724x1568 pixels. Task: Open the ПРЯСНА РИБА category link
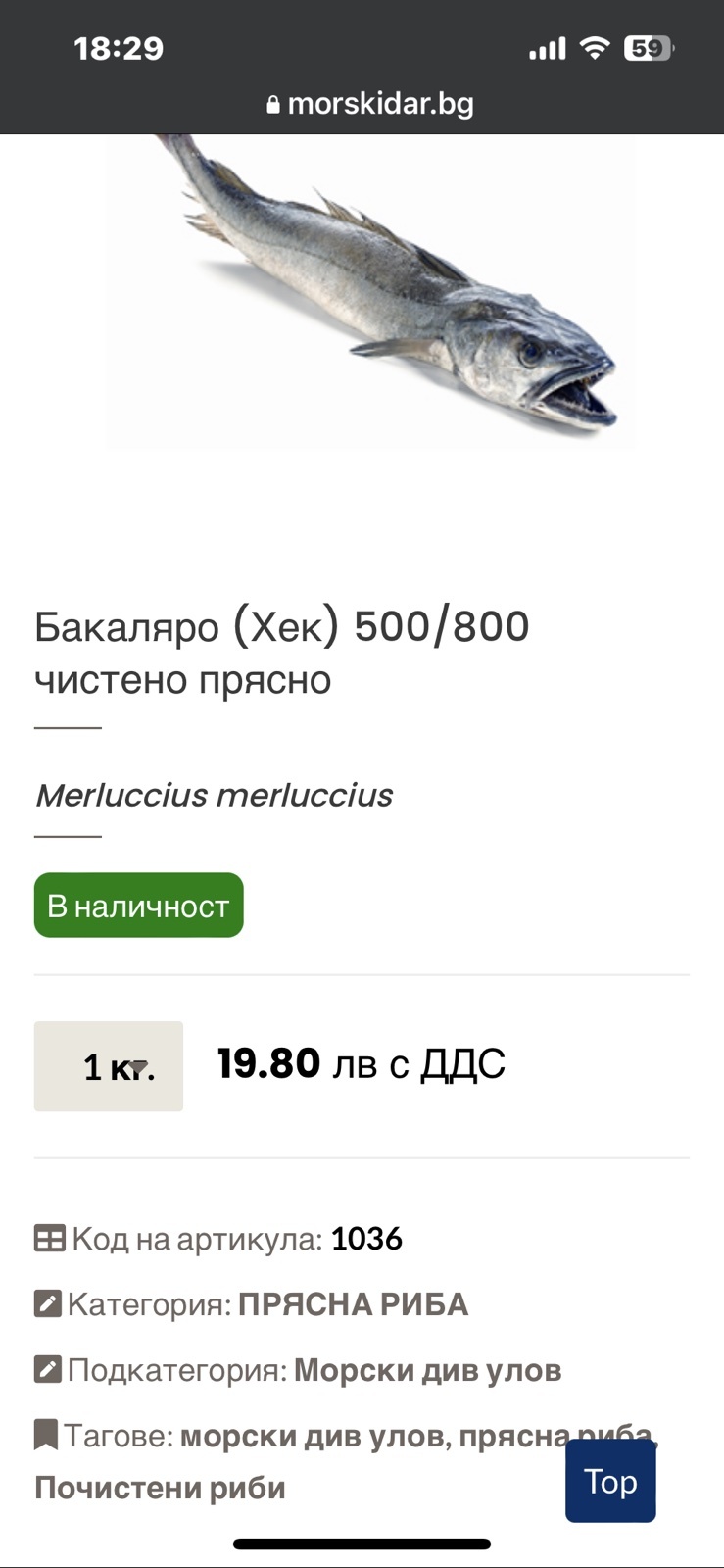click(x=353, y=1304)
